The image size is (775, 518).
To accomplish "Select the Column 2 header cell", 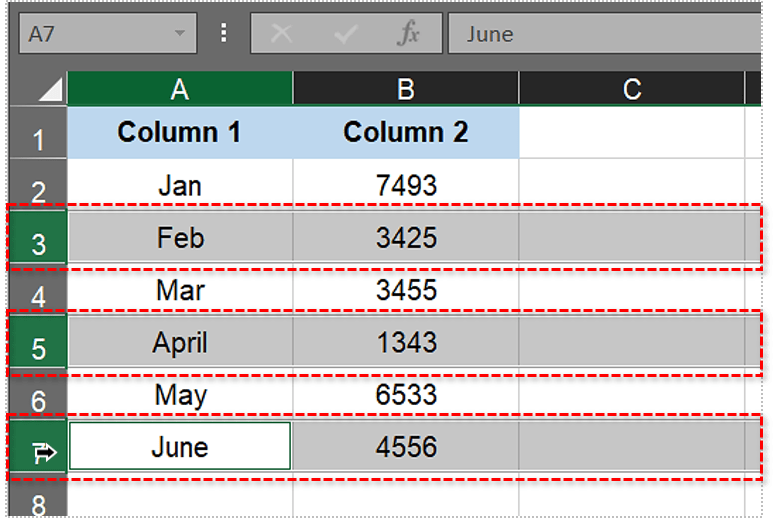I will coord(405,132).
